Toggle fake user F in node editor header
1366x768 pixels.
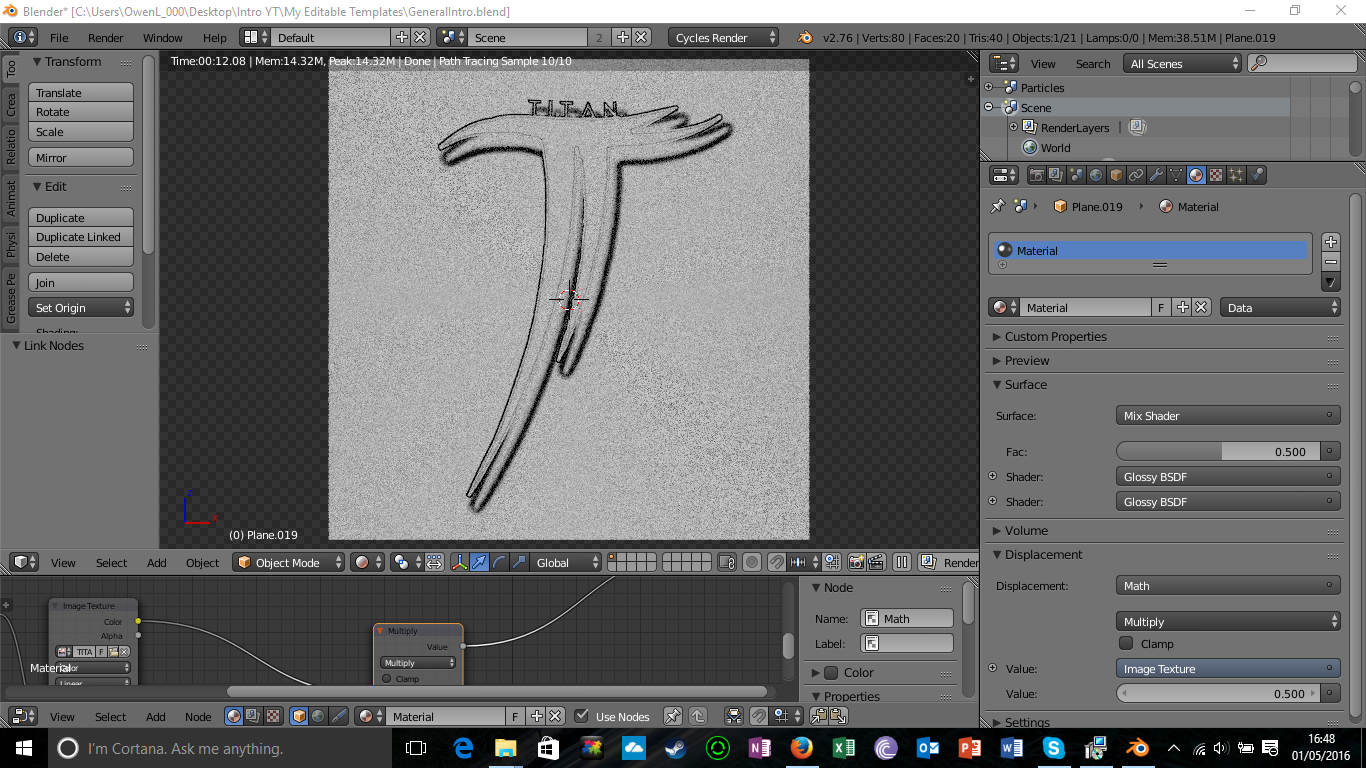[x=515, y=716]
